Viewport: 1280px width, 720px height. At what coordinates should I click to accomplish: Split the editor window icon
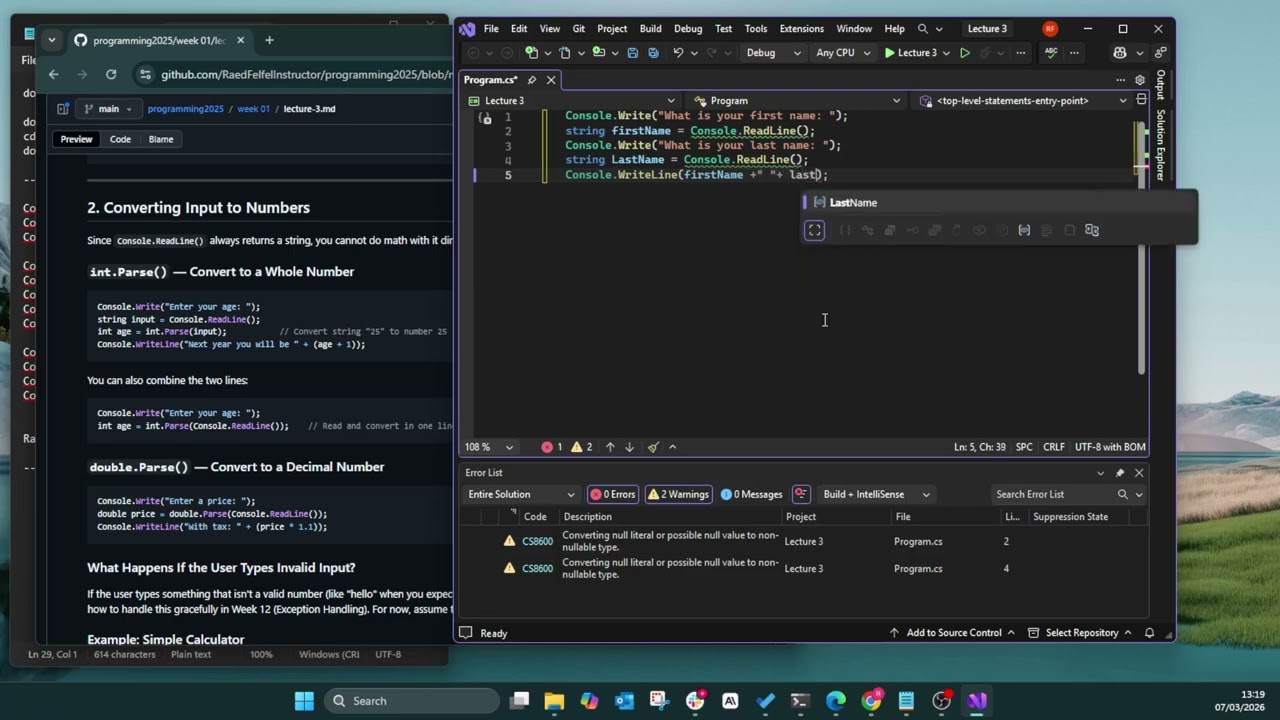(x=1141, y=101)
